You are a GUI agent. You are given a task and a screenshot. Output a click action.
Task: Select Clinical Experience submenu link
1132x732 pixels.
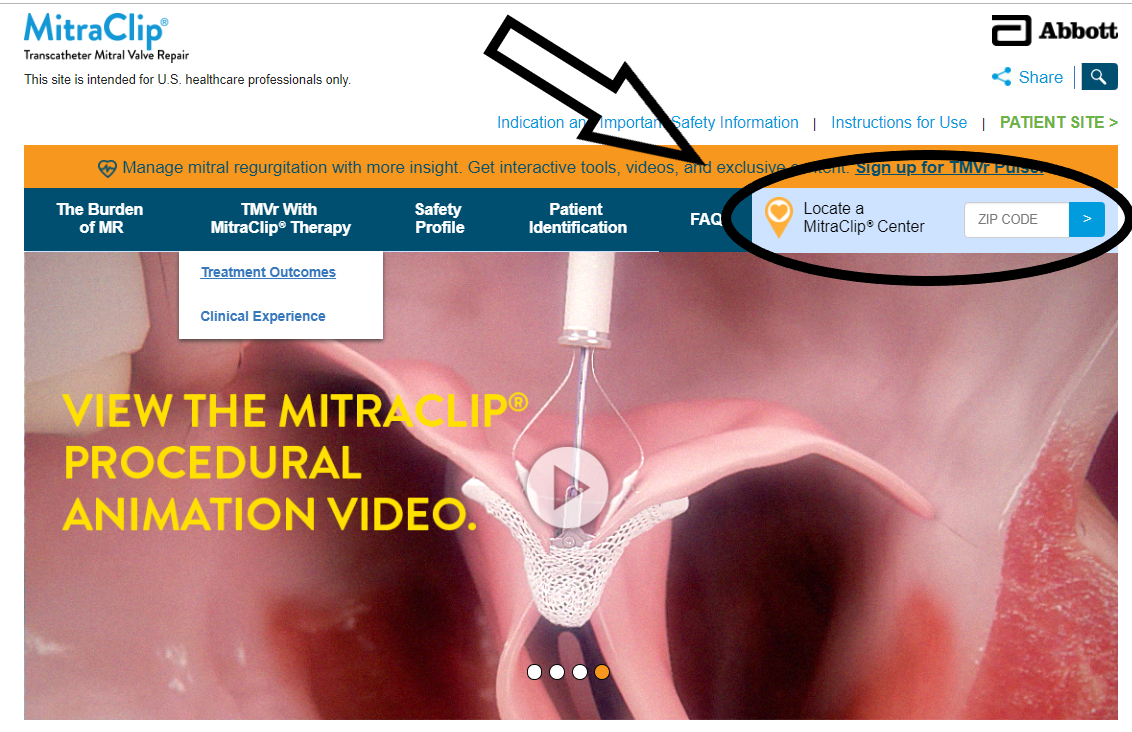pyautogui.click(x=263, y=316)
